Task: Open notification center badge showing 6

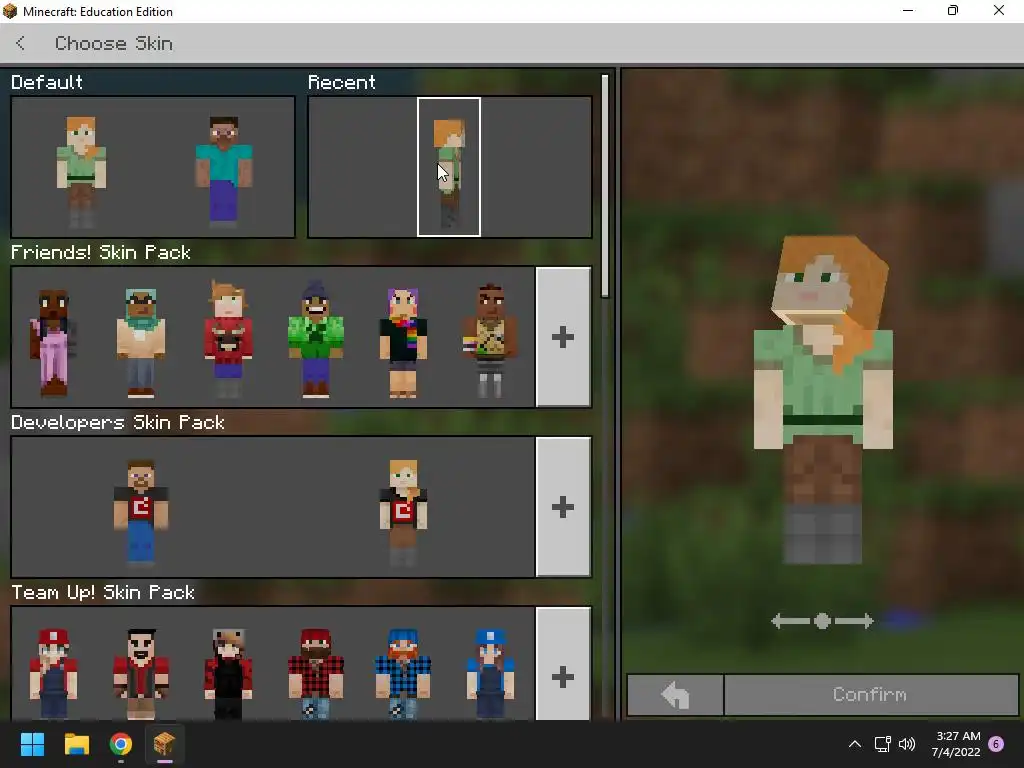Action: pos(996,744)
